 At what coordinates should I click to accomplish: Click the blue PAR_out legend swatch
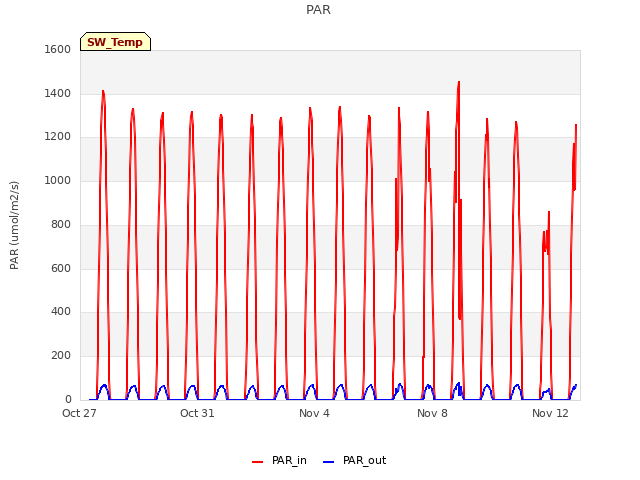coord(329,462)
